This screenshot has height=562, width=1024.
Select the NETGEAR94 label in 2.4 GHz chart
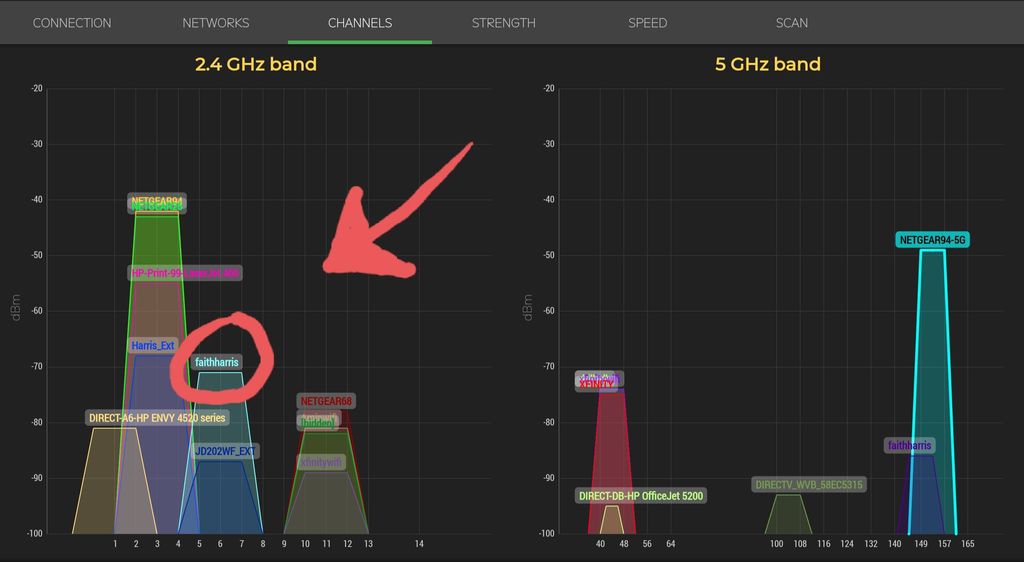(x=157, y=201)
